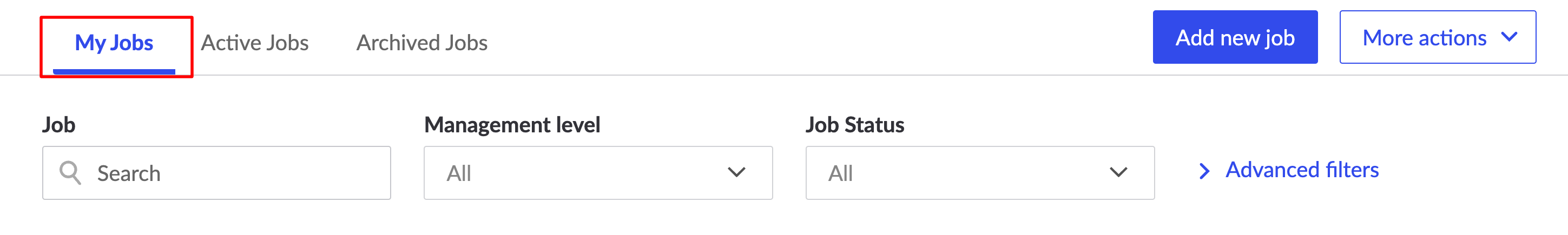Click the chevron arrow in Job Status
The height and width of the screenshot is (235, 1568).
[x=1118, y=172]
